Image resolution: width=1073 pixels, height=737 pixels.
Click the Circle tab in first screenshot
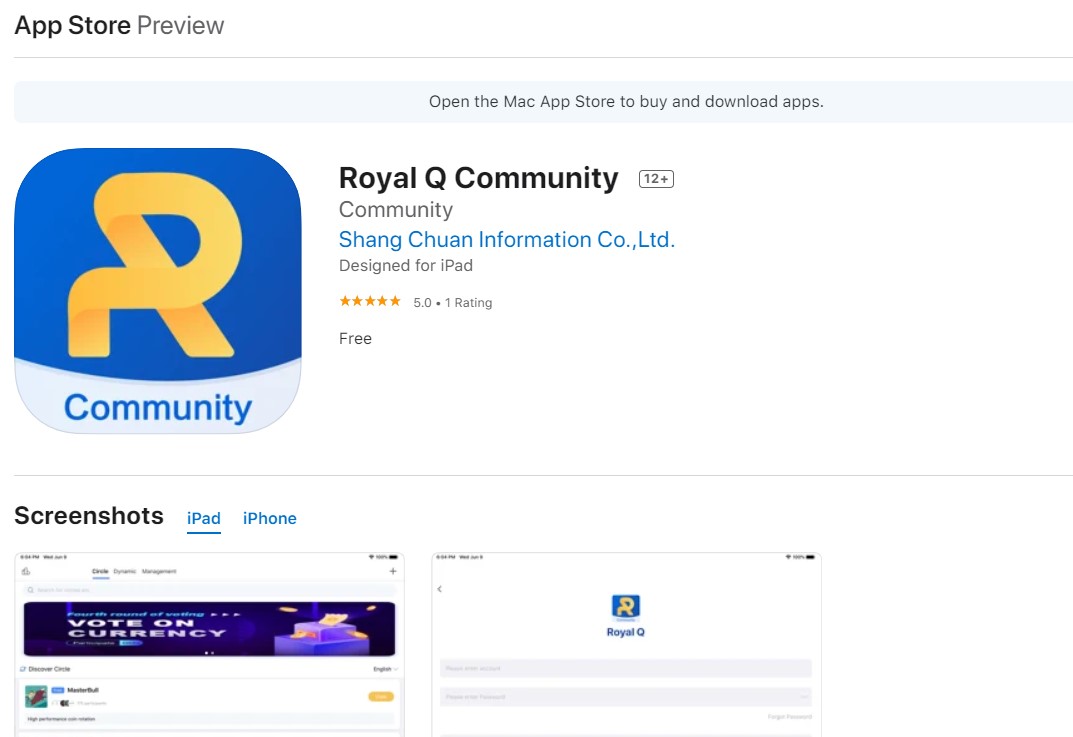(101, 571)
